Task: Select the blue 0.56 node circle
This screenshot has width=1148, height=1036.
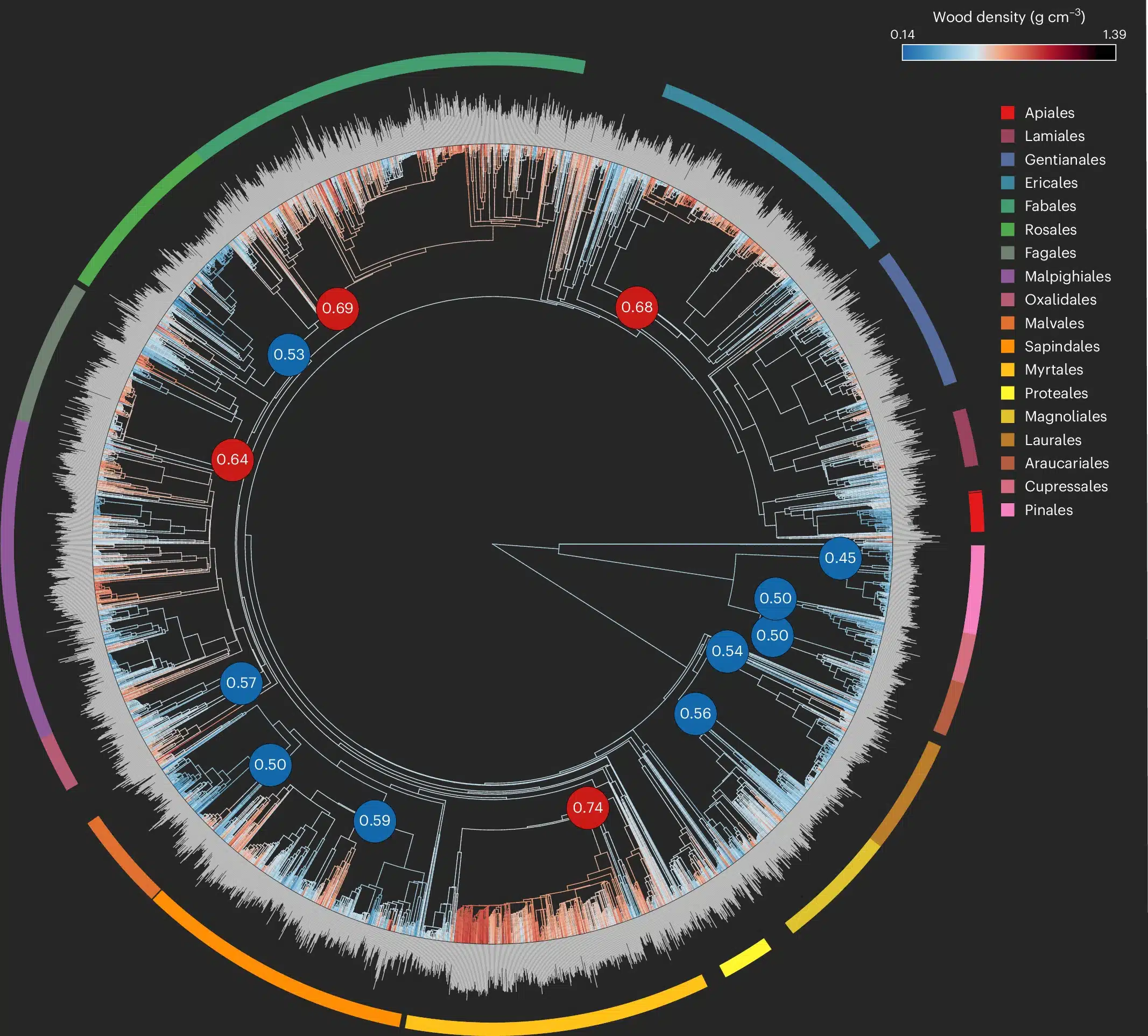Action: 695,713
